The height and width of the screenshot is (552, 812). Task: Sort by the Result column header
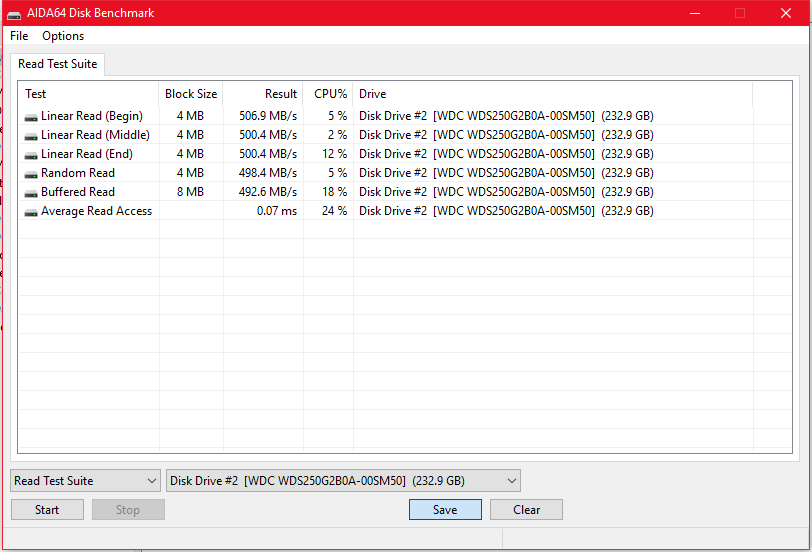[x=263, y=94]
